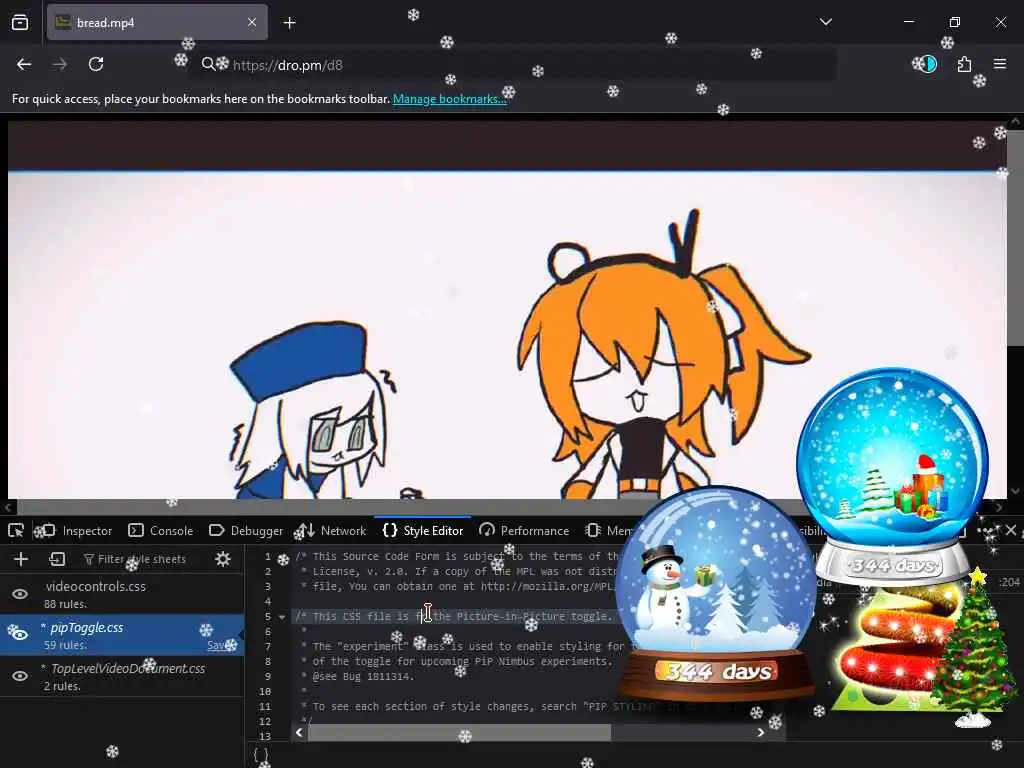This screenshot has height=768, width=1024.
Task: Switch to the Debugger tab
Action: click(246, 531)
